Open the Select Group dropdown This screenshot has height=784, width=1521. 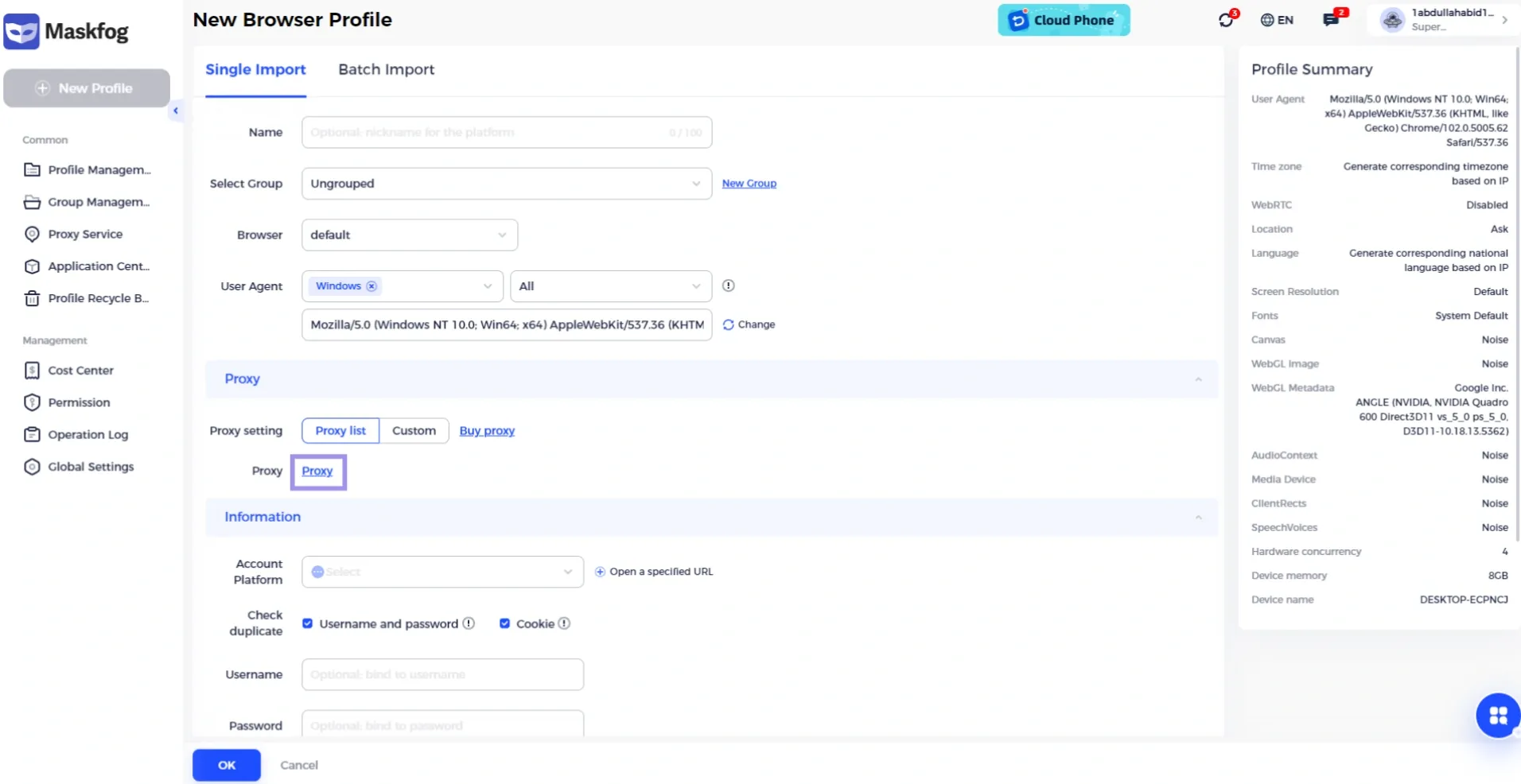point(506,184)
